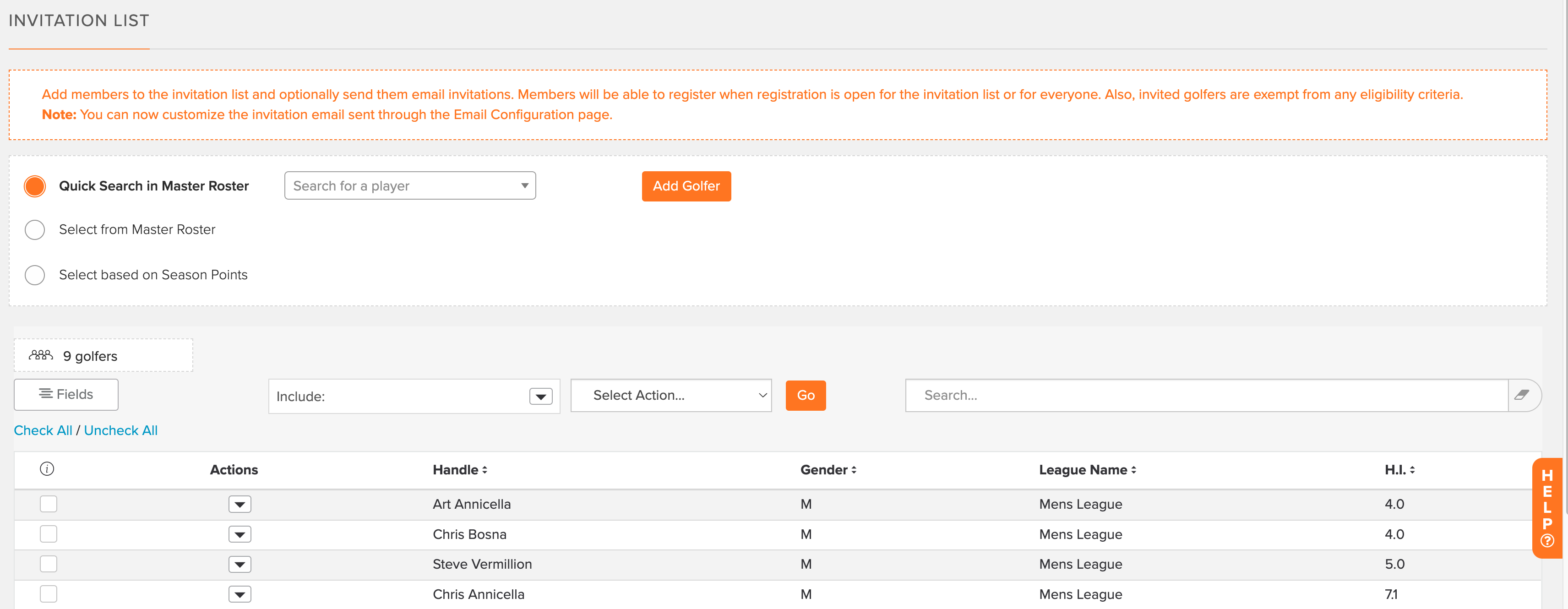Check the box for Art Annicella
1568x609 pixels.
point(48,504)
